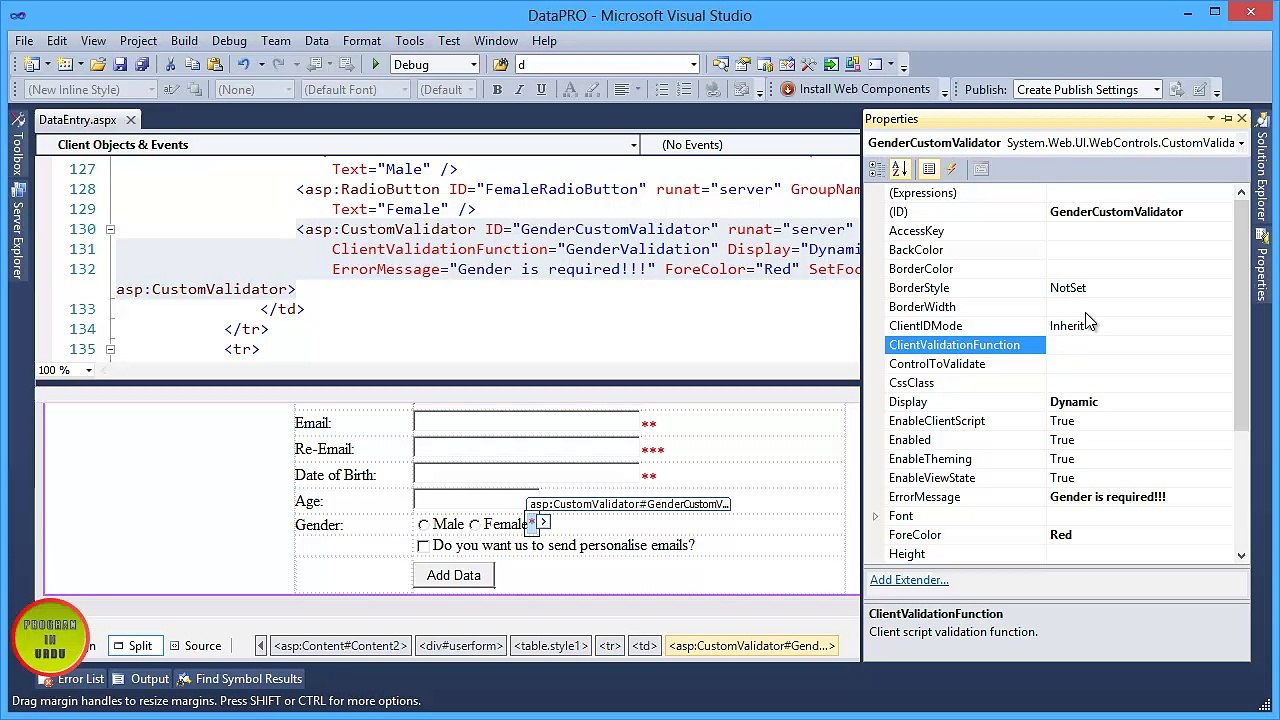
Task: Click the Add Extender link
Action: point(909,580)
